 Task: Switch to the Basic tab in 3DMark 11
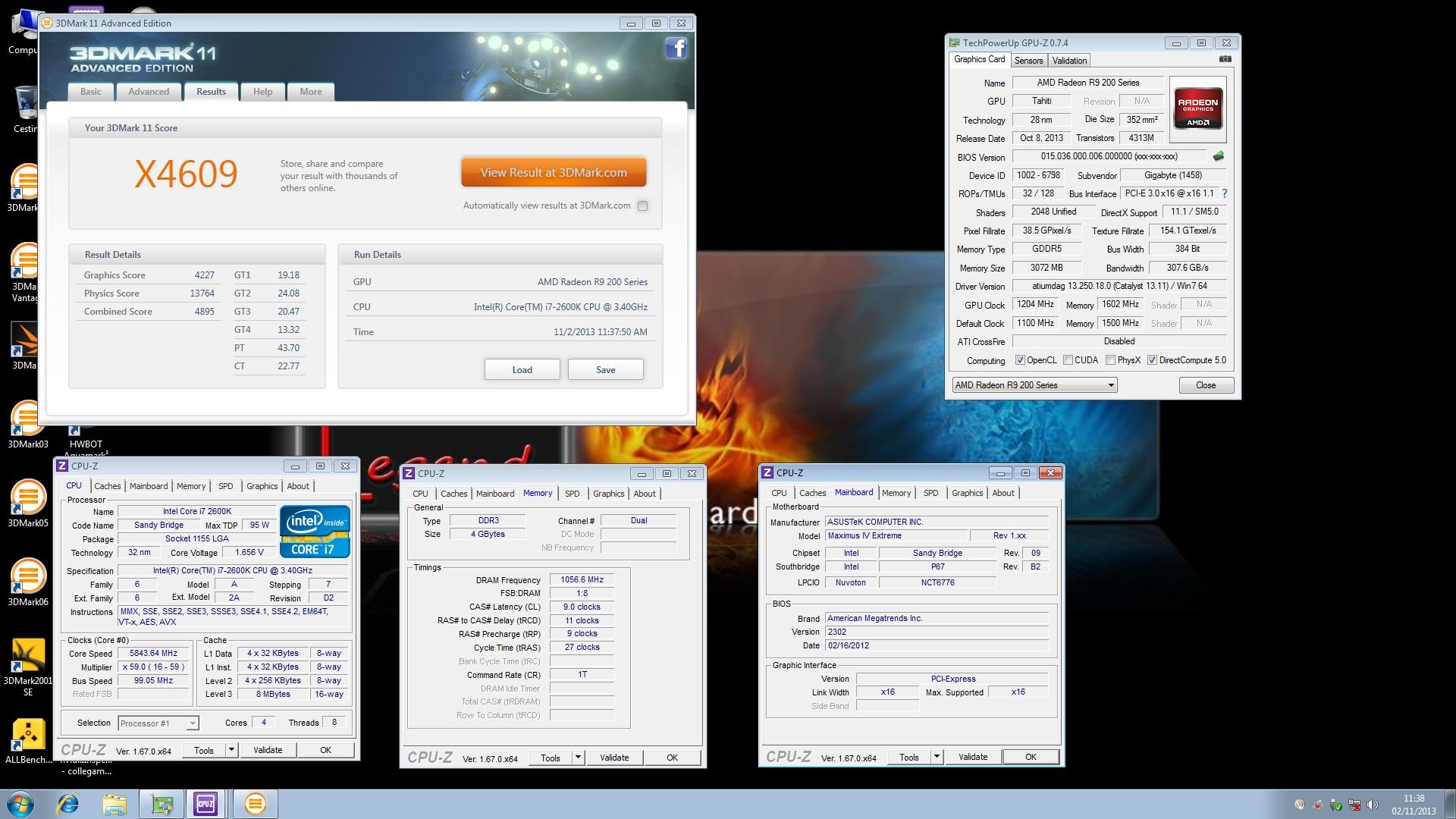click(91, 92)
